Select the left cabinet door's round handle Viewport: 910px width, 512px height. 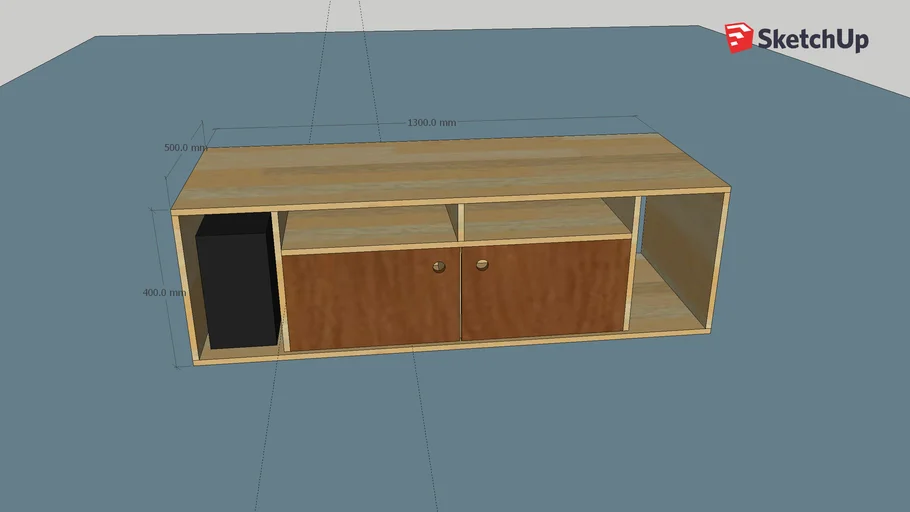439,266
